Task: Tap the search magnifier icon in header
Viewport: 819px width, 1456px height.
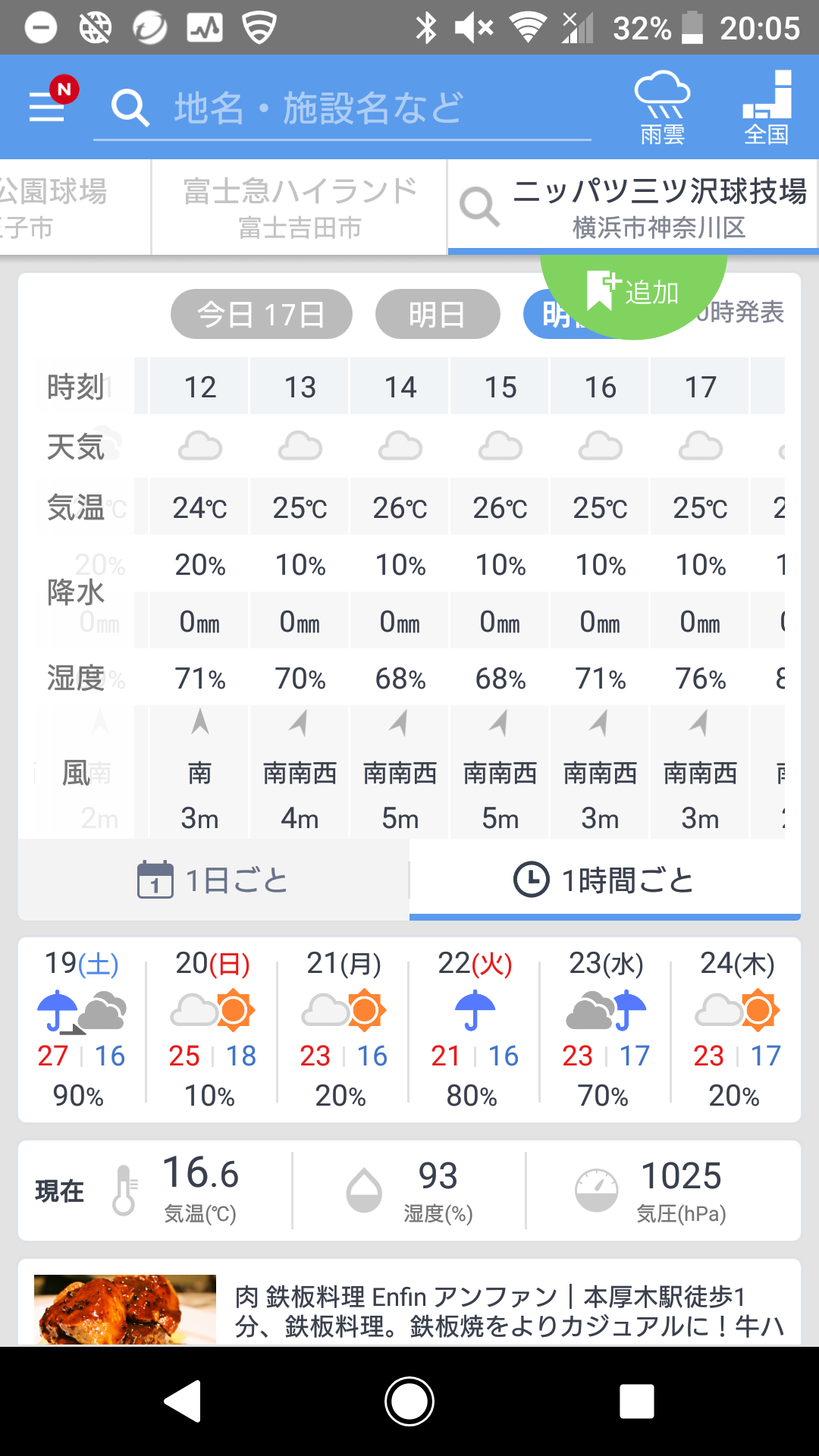Action: tap(130, 108)
